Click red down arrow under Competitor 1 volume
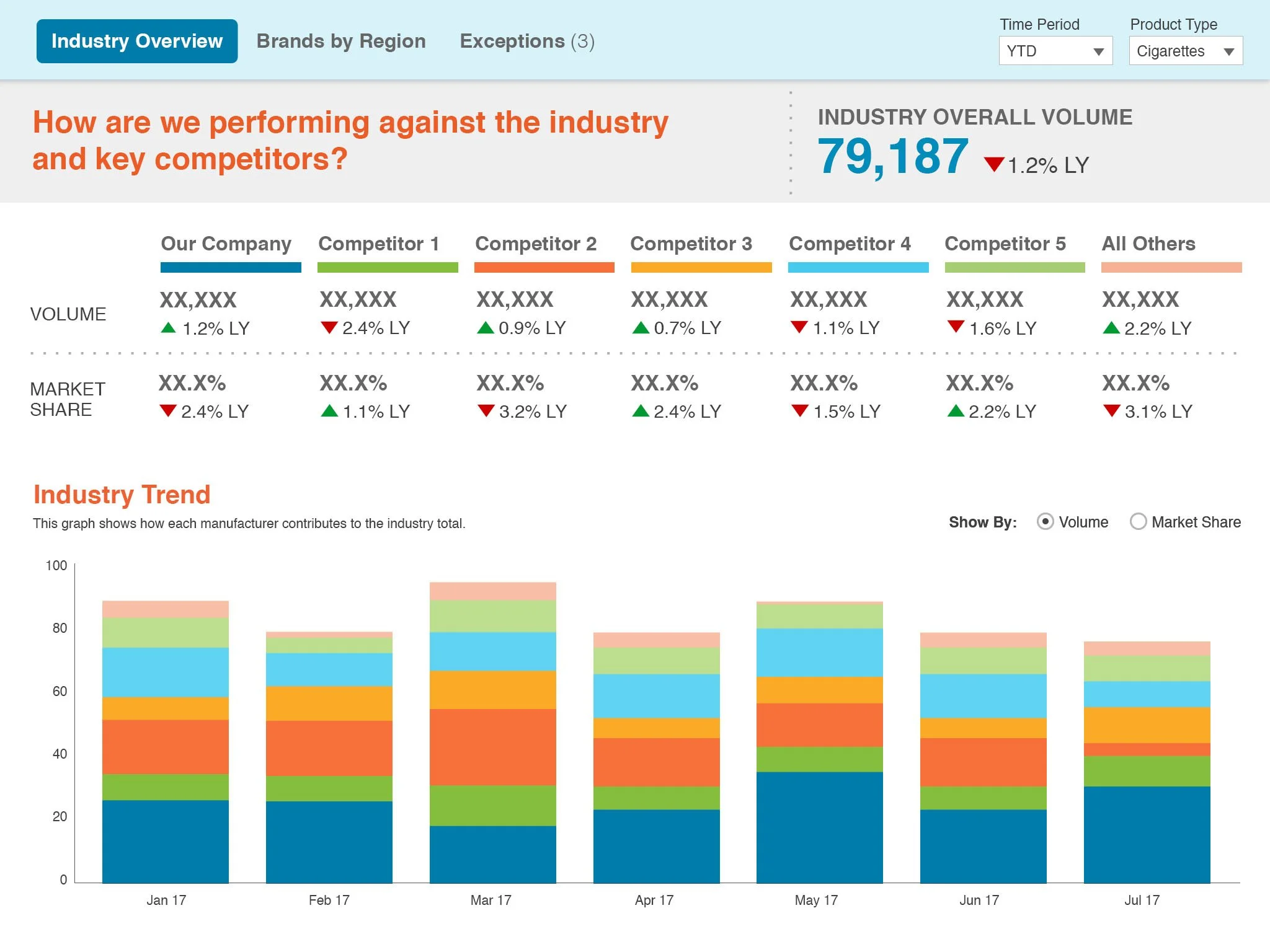Viewport: 1270px width, 952px height. [x=329, y=327]
